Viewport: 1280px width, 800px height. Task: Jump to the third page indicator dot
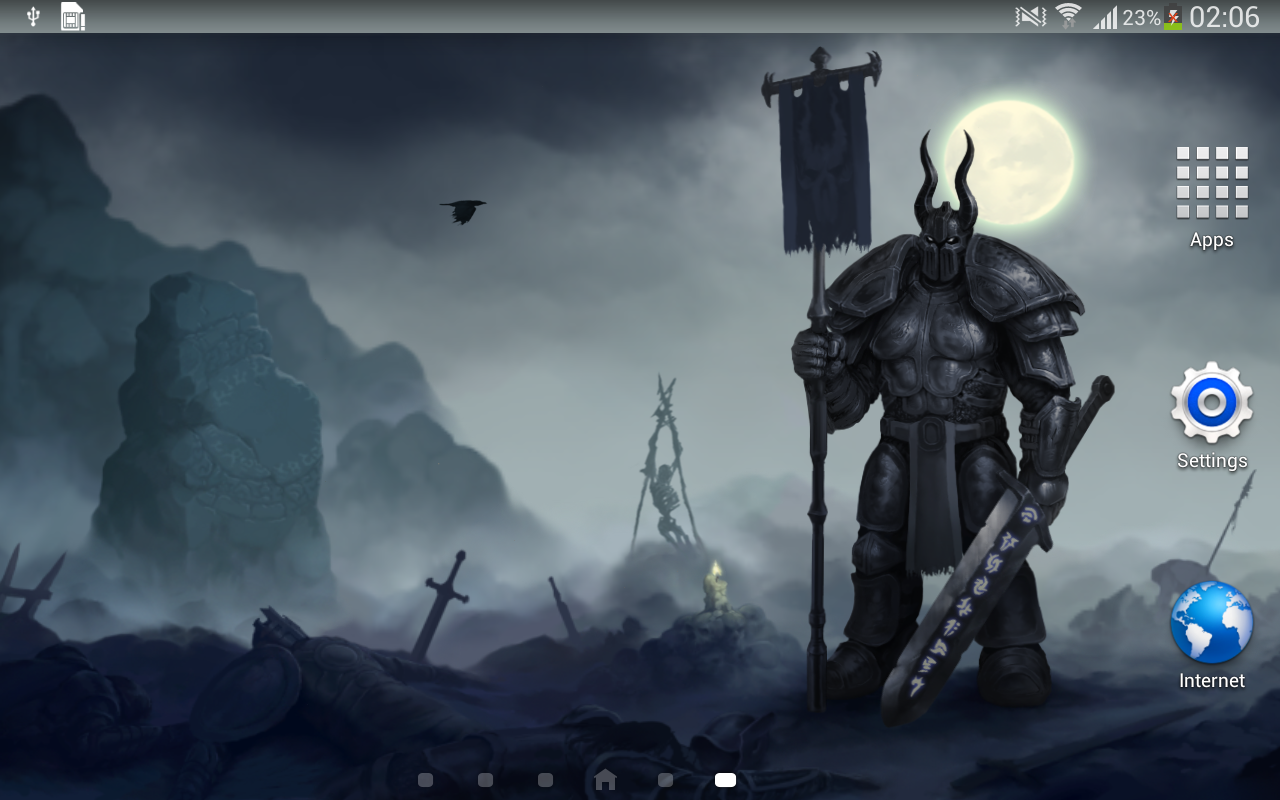pyautogui.click(x=545, y=780)
